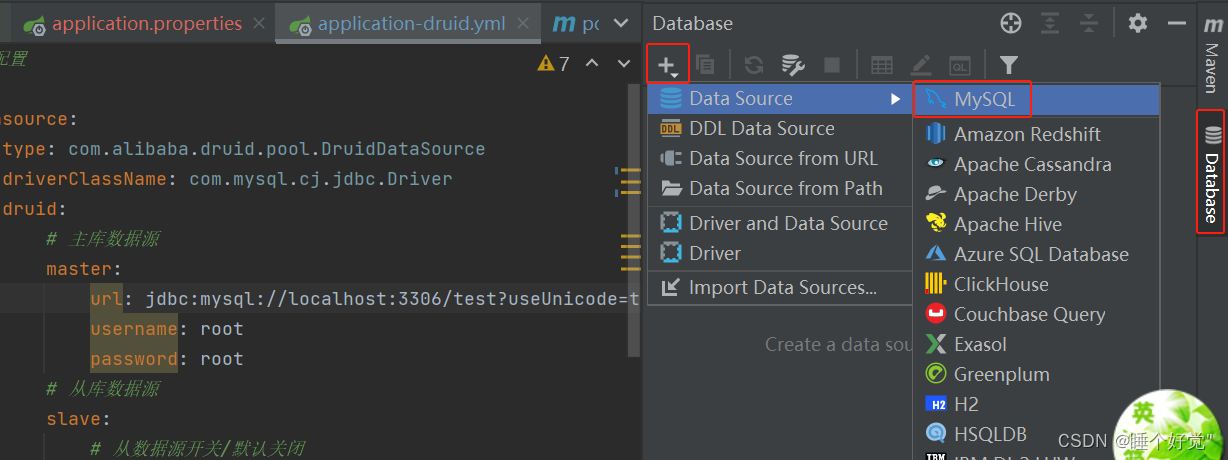Click the Filter funnel icon

(1008, 66)
